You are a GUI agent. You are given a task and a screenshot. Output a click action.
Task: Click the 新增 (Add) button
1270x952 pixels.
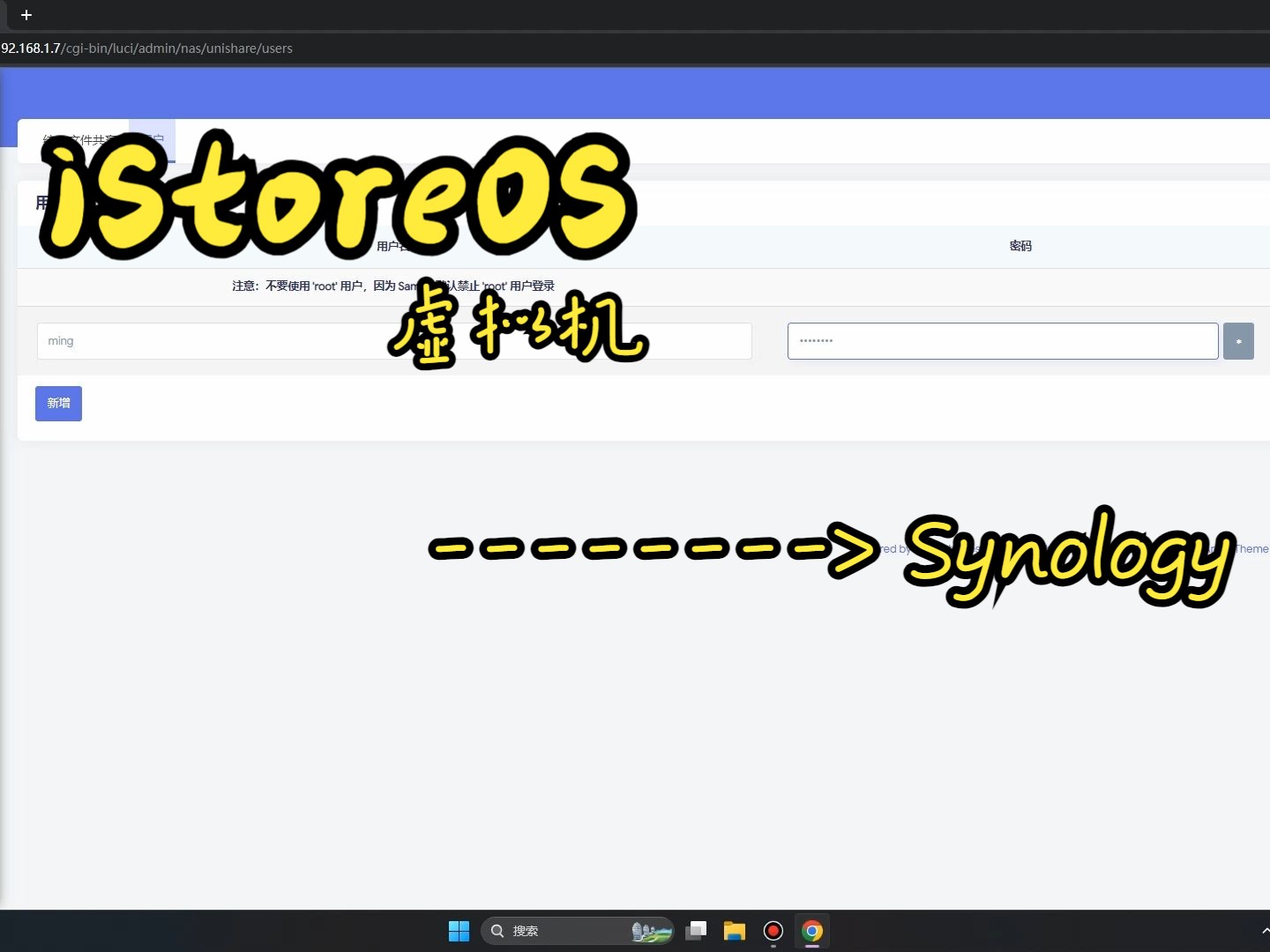tap(58, 404)
